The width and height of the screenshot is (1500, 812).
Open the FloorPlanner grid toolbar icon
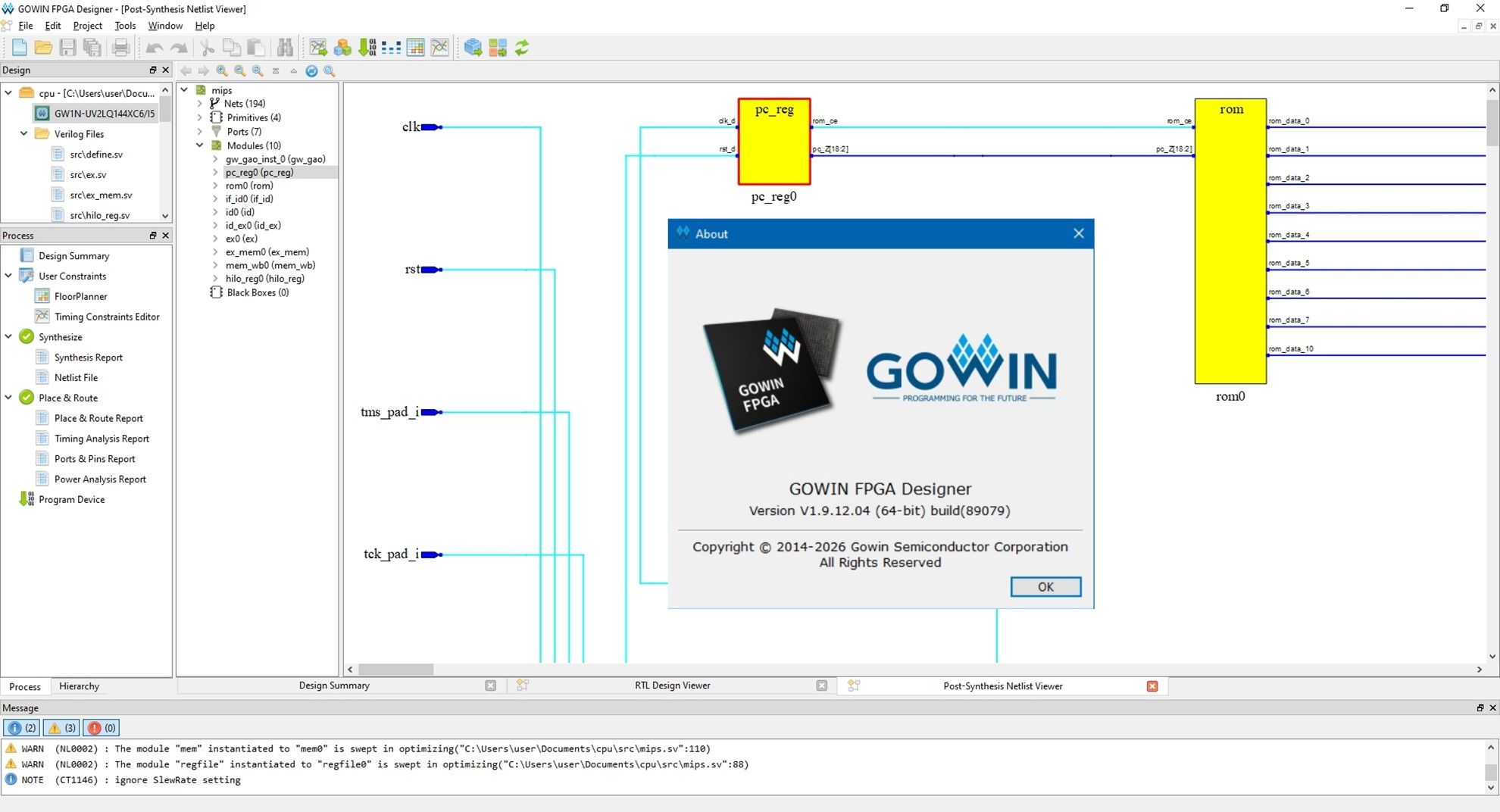coord(415,48)
